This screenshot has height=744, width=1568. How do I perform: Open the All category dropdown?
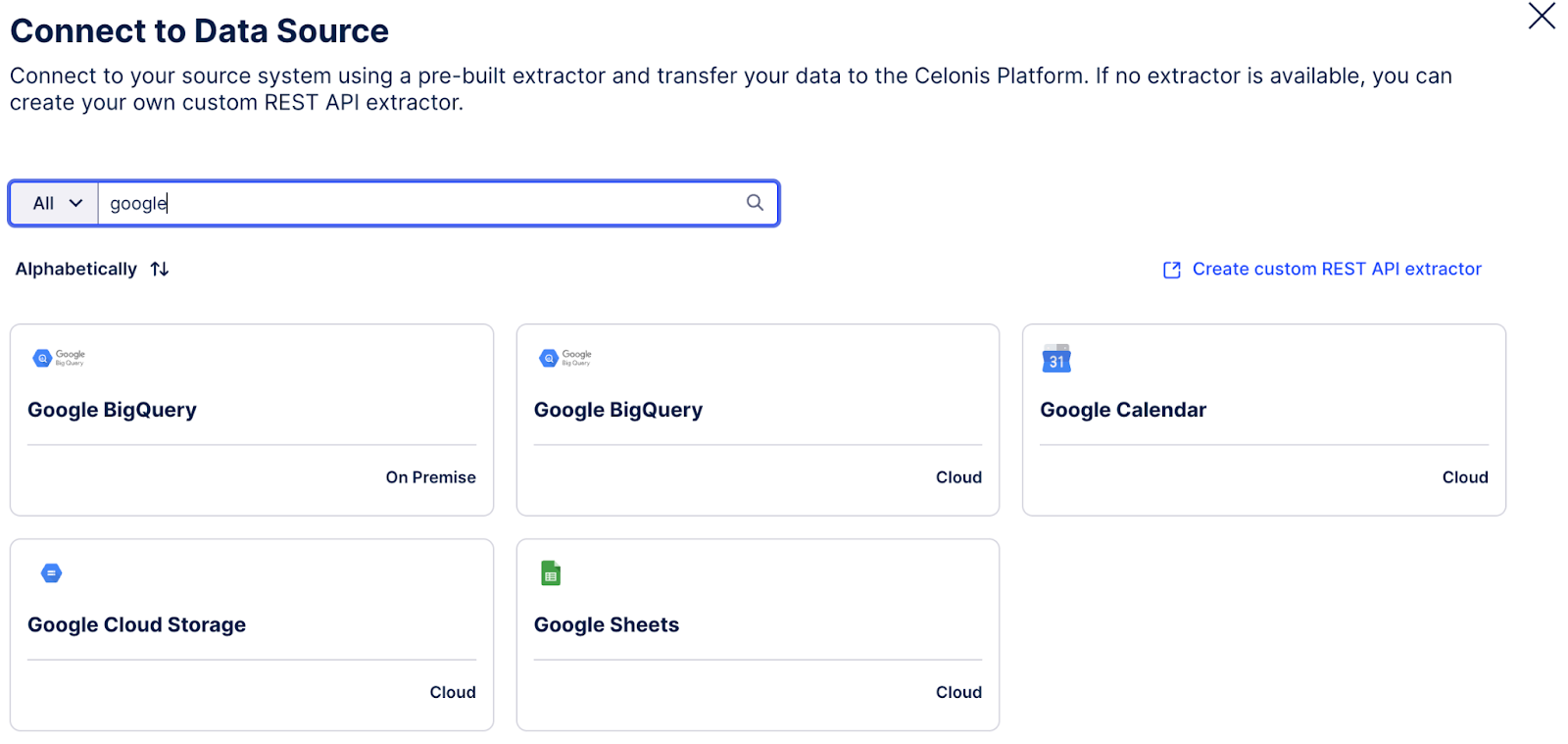click(54, 203)
